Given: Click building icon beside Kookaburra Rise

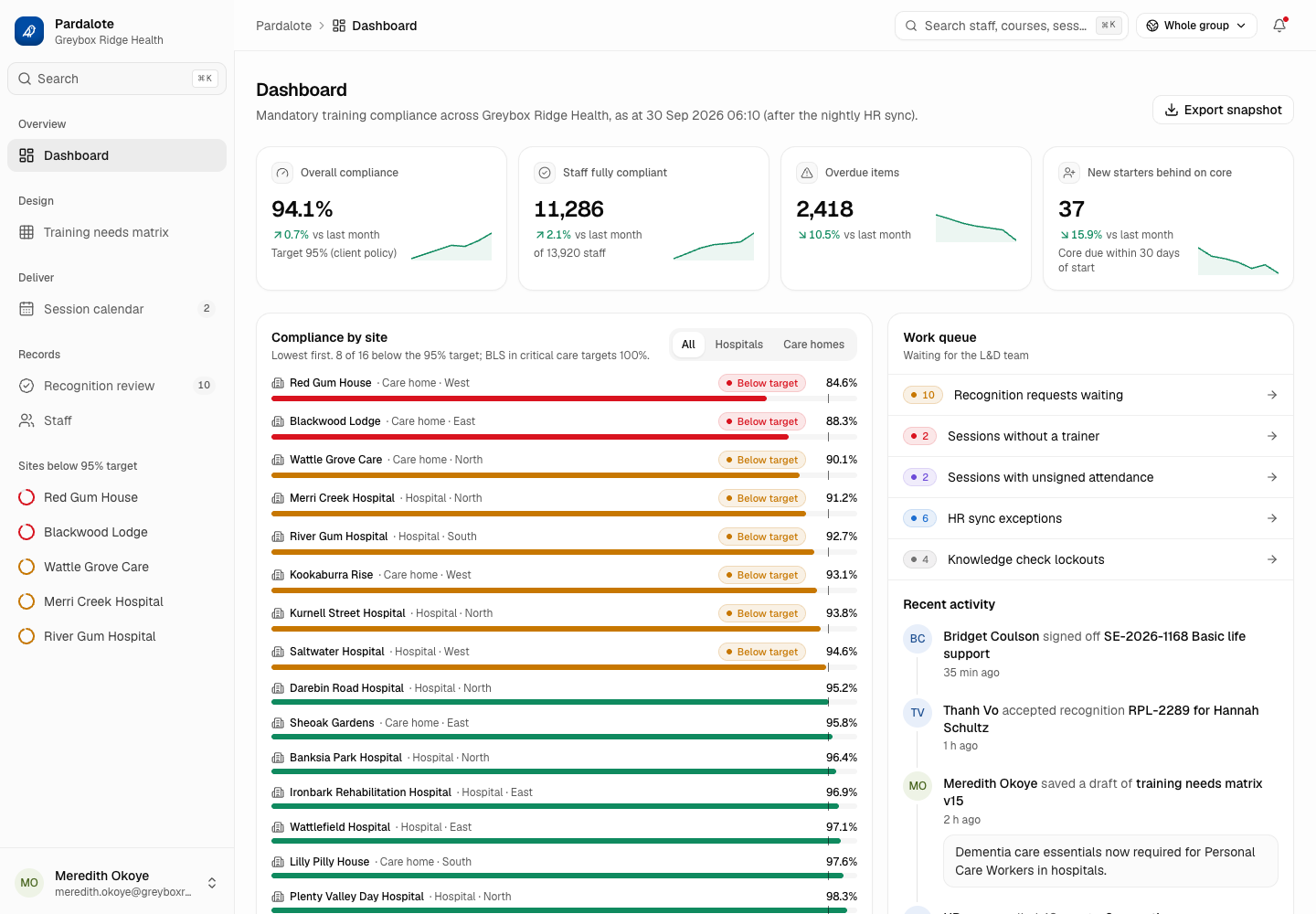Looking at the screenshot, I should click(278, 575).
